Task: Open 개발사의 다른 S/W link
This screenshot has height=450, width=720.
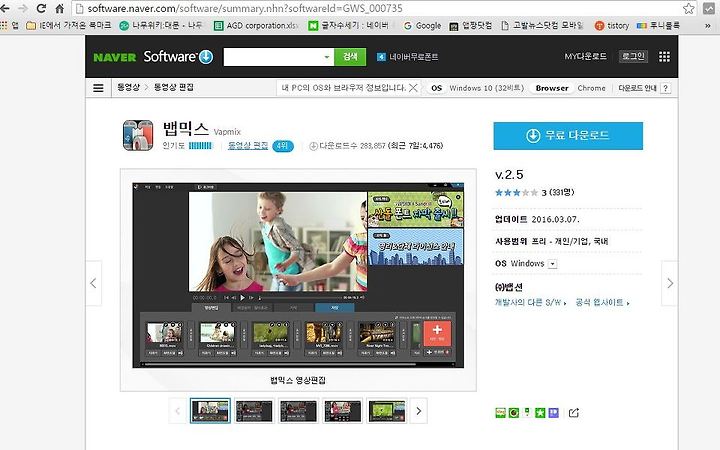Action: tap(530, 303)
